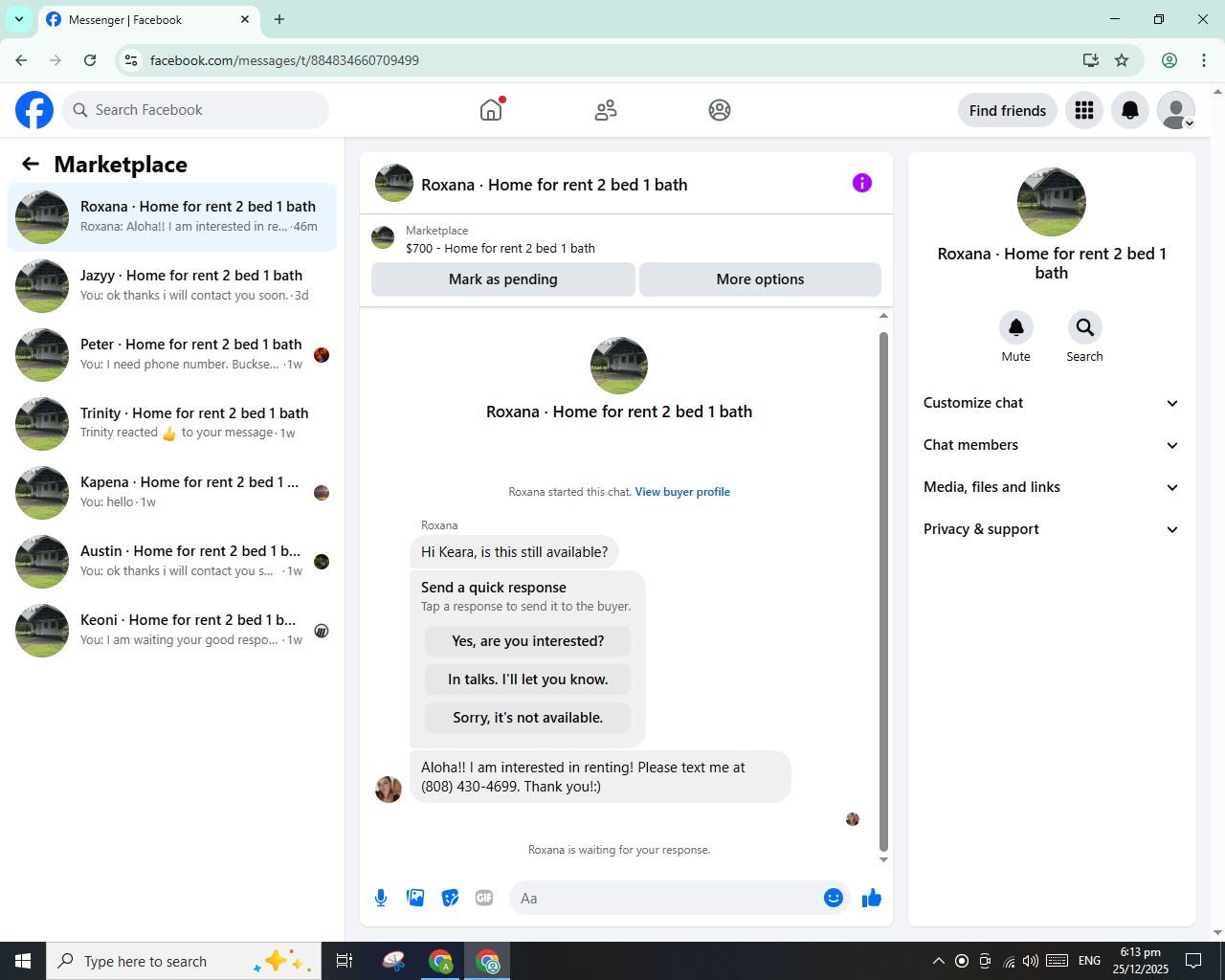Click the install app icon in address bar
The image size is (1225, 980).
click(1091, 60)
